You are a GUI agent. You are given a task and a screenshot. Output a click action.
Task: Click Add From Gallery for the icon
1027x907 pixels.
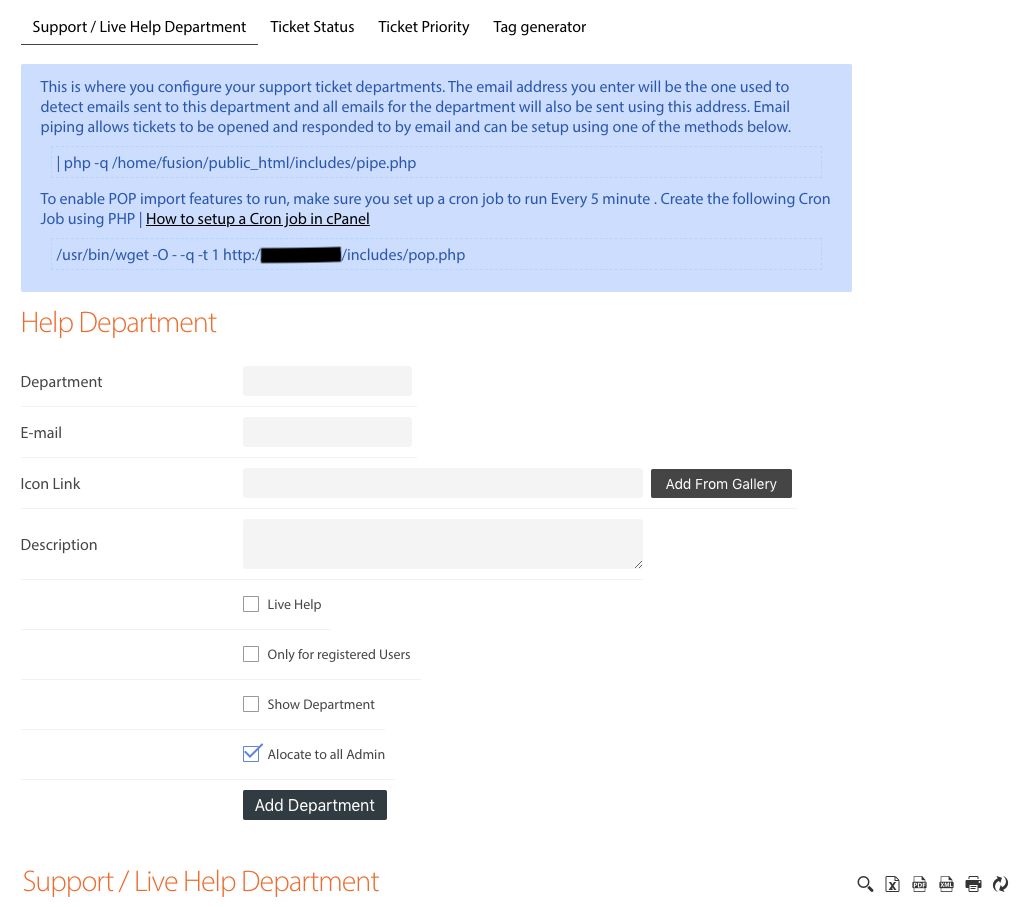click(721, 483)
